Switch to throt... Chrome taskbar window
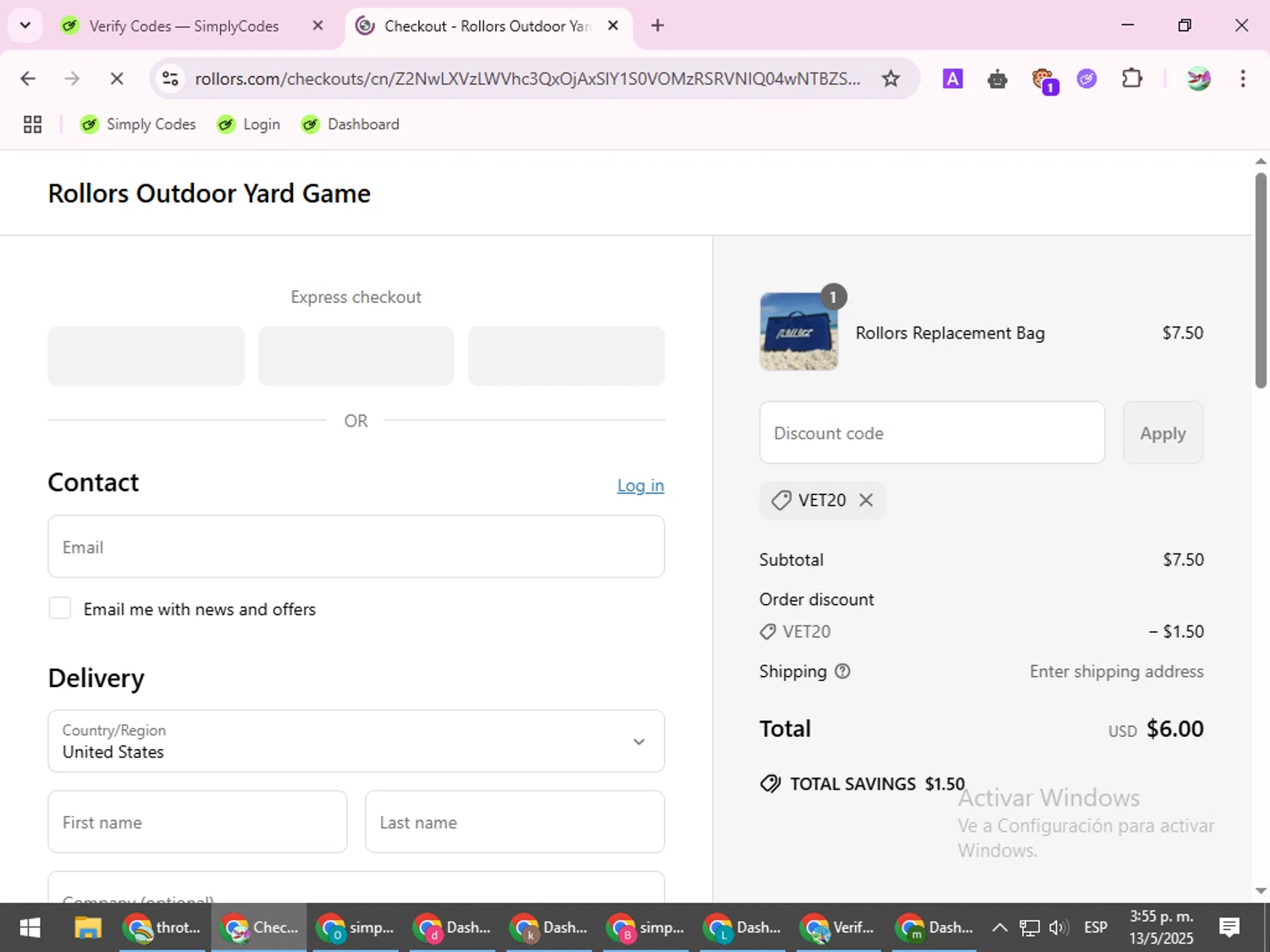The width and height of the screenshot is (1270, 952). point(163,928)
